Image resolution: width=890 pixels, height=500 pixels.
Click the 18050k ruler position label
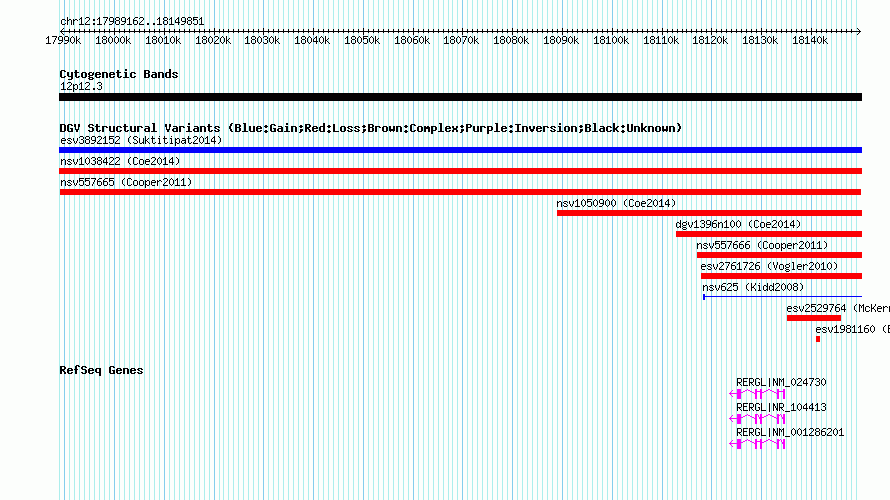362,40
